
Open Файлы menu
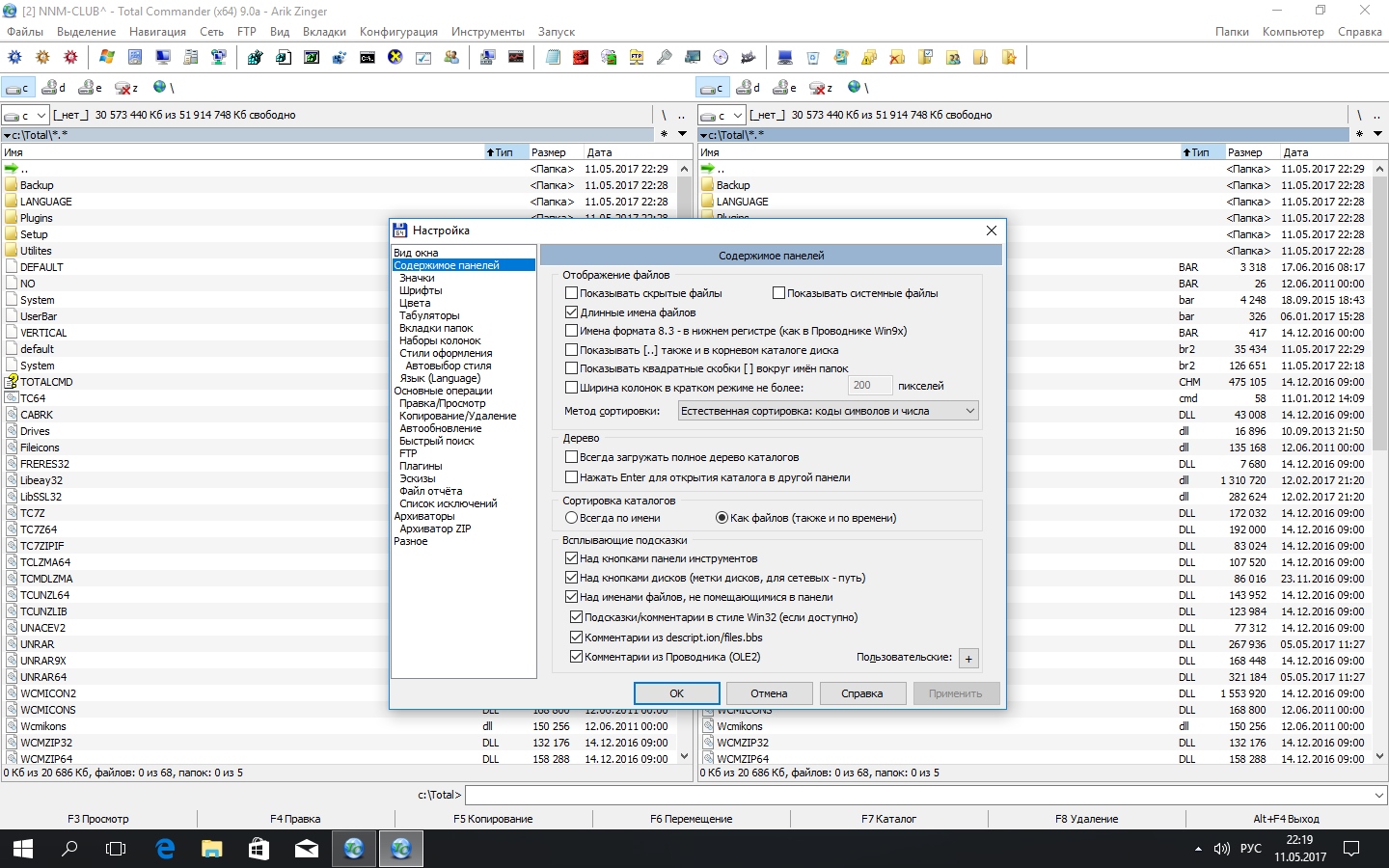pos(25,32)
